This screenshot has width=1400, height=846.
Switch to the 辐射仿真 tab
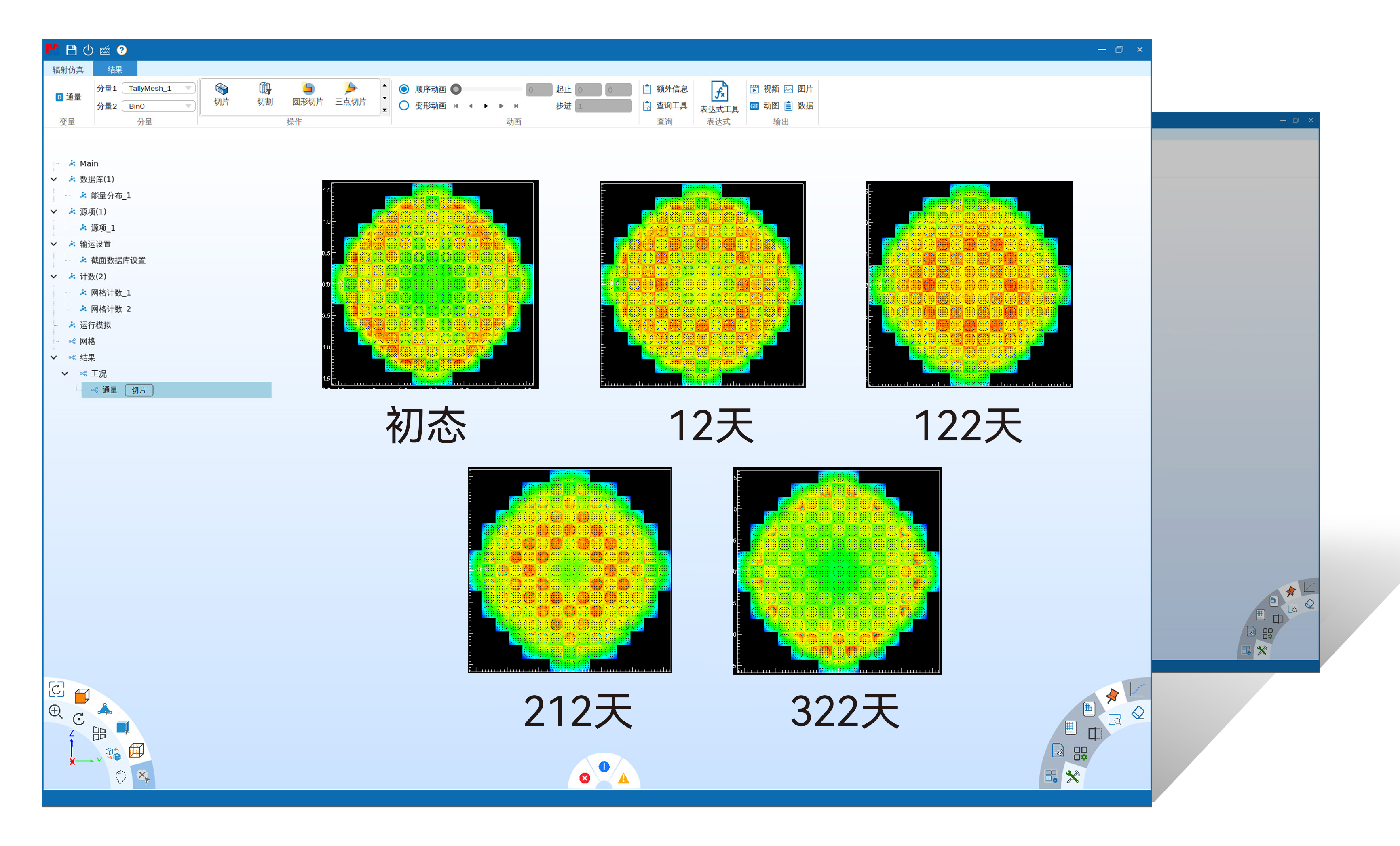tap(68, 70)
